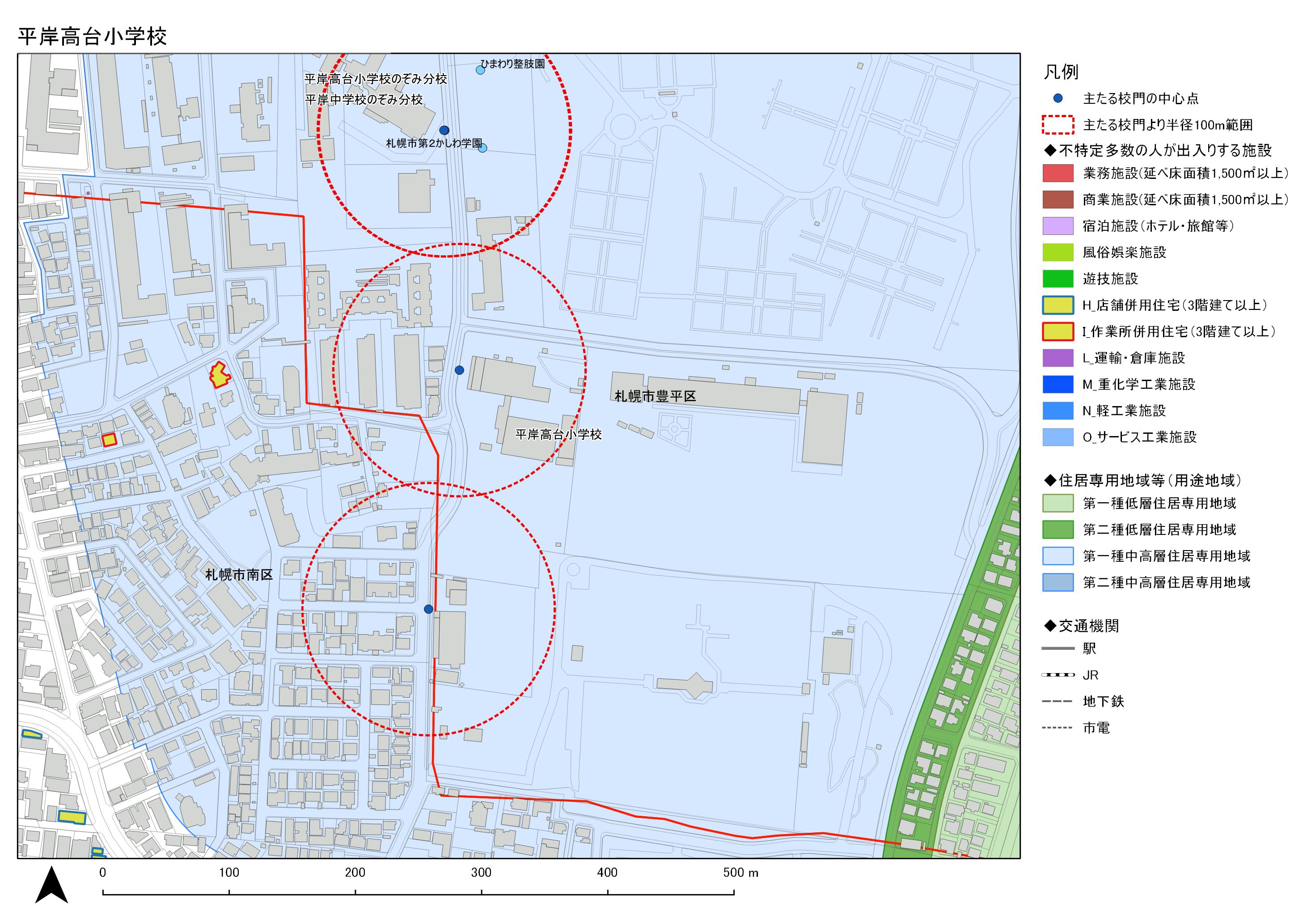The image size is (1307, 924).
Task: Click the I_作業所併用住宅 legend swatch
Action: click(x=1057, y=331)
